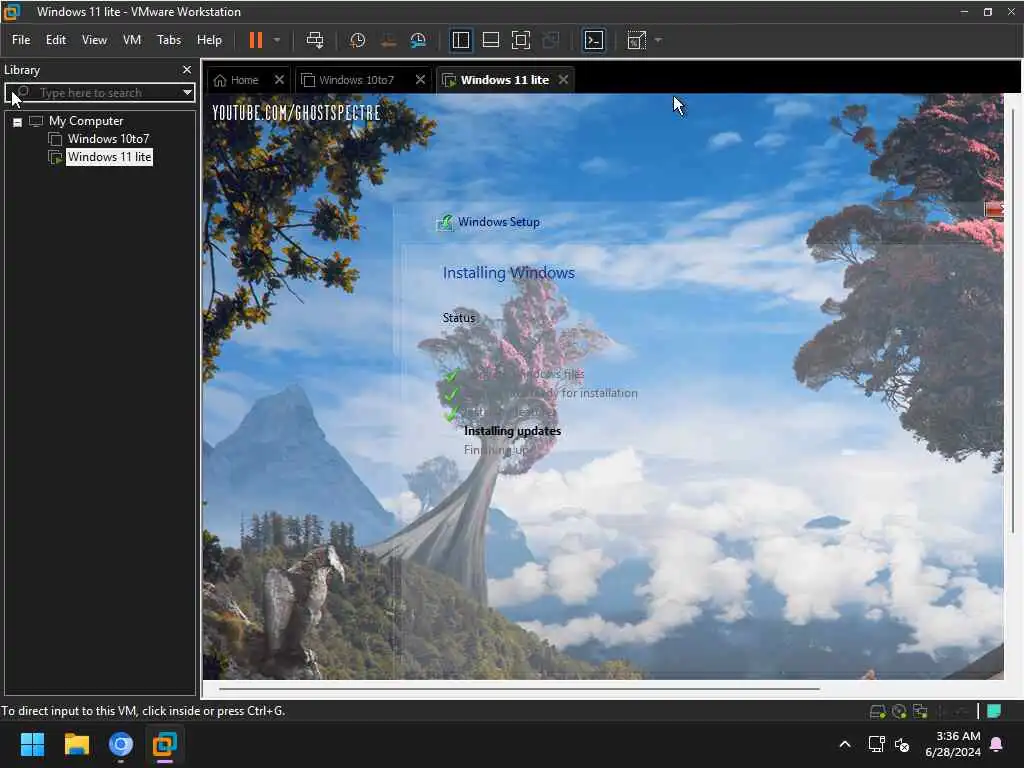The height and width of the screenshot is (768, 1024).
Task: Open the power options dropdown beside pause
Action: 277,40
